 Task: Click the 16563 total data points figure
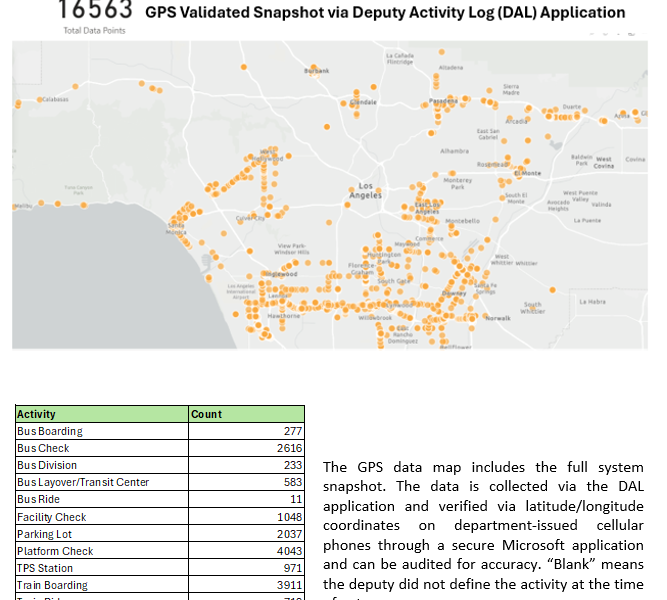tap(95, 12)
